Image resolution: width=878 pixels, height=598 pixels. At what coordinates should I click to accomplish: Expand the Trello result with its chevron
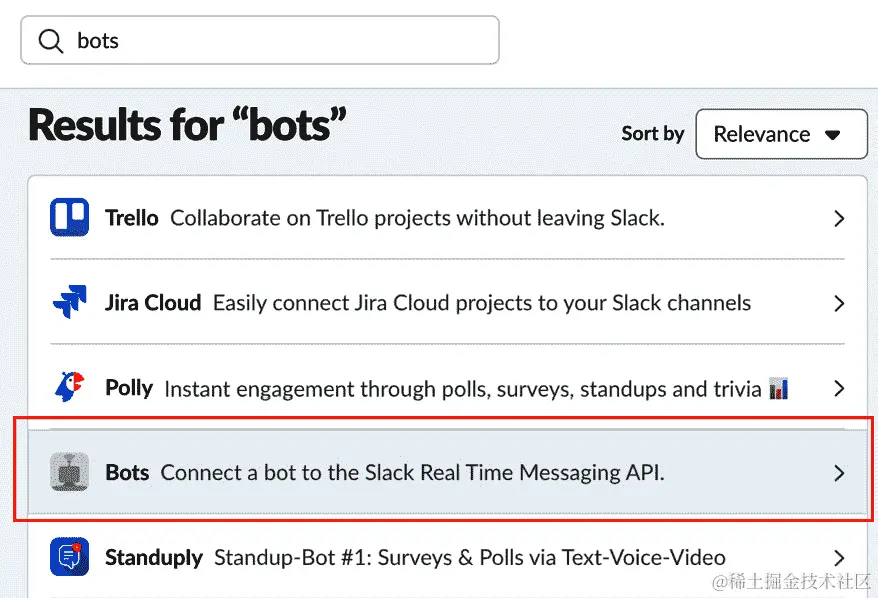click(x=838, y=218)
